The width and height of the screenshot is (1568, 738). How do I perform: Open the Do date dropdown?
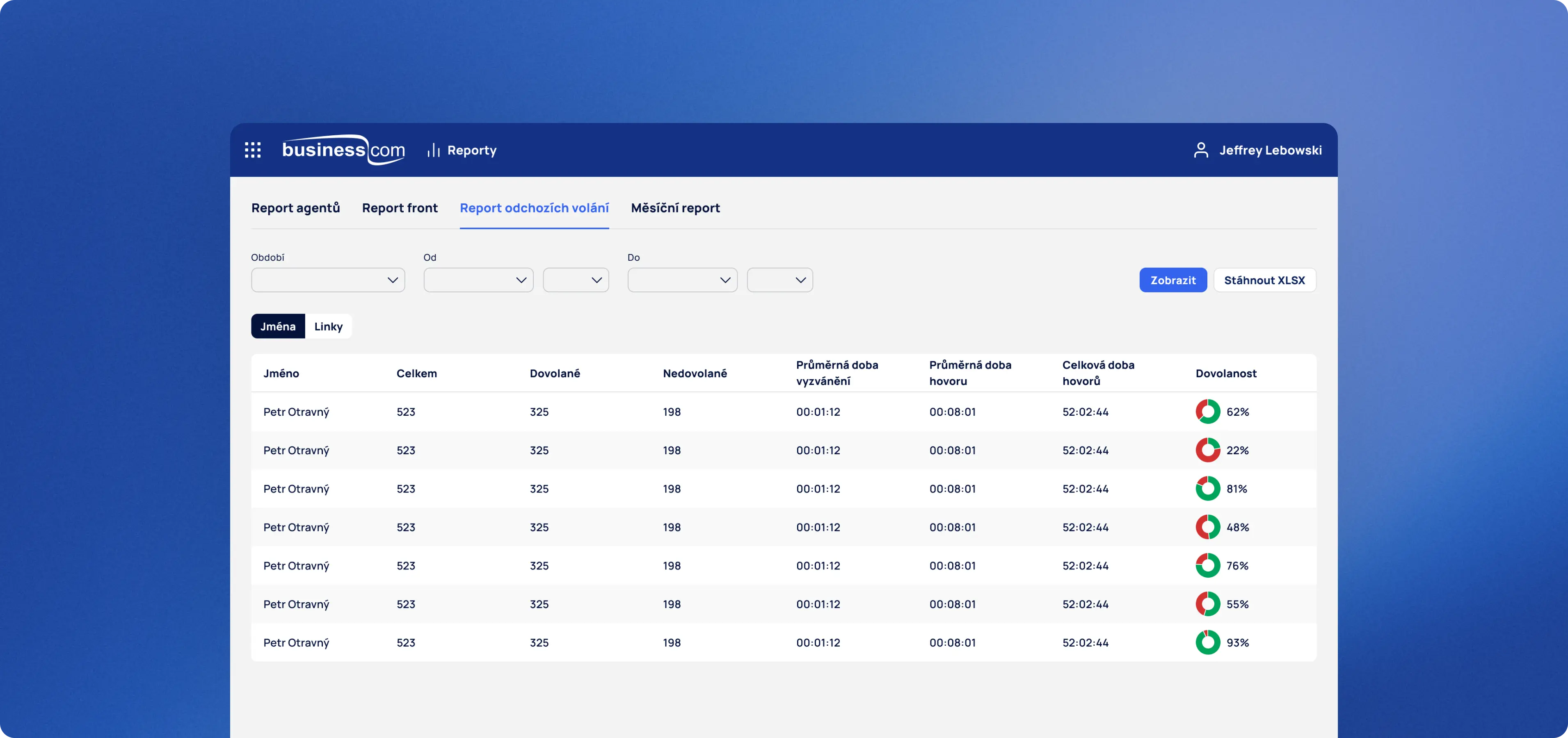click(682, 280)
